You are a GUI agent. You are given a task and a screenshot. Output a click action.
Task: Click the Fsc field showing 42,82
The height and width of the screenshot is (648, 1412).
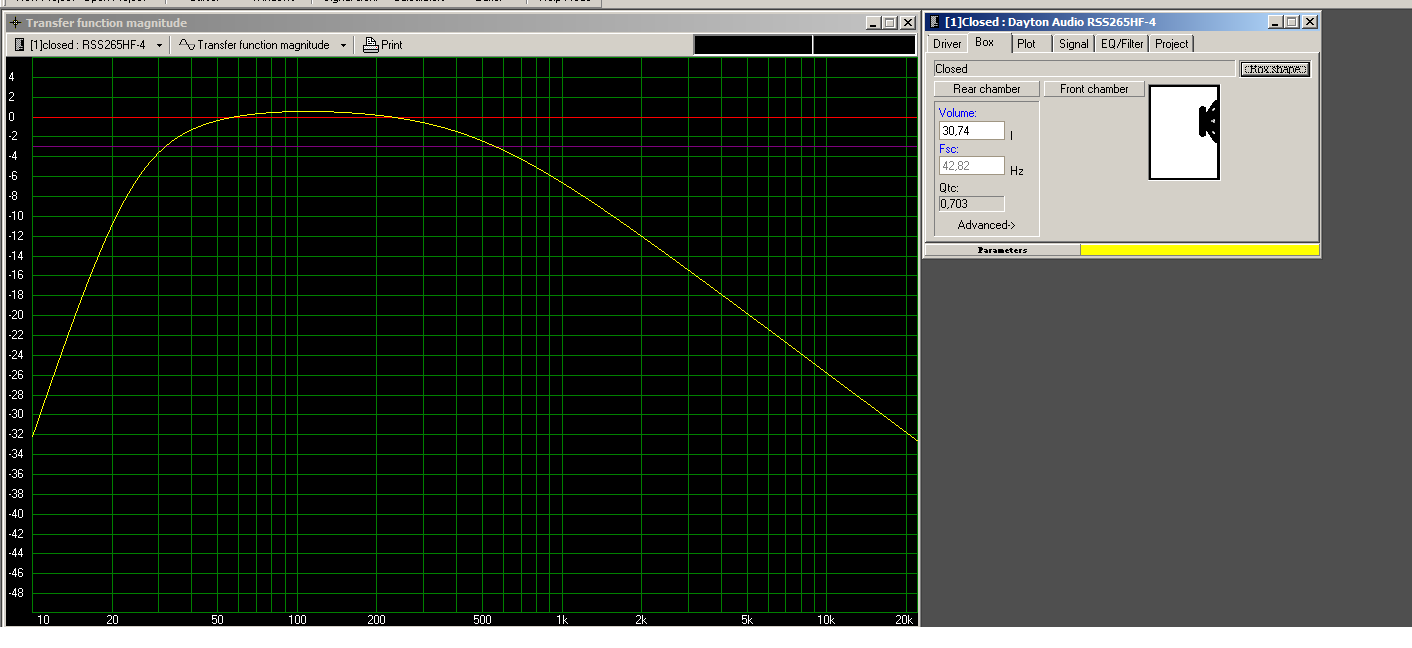(972, 166)
